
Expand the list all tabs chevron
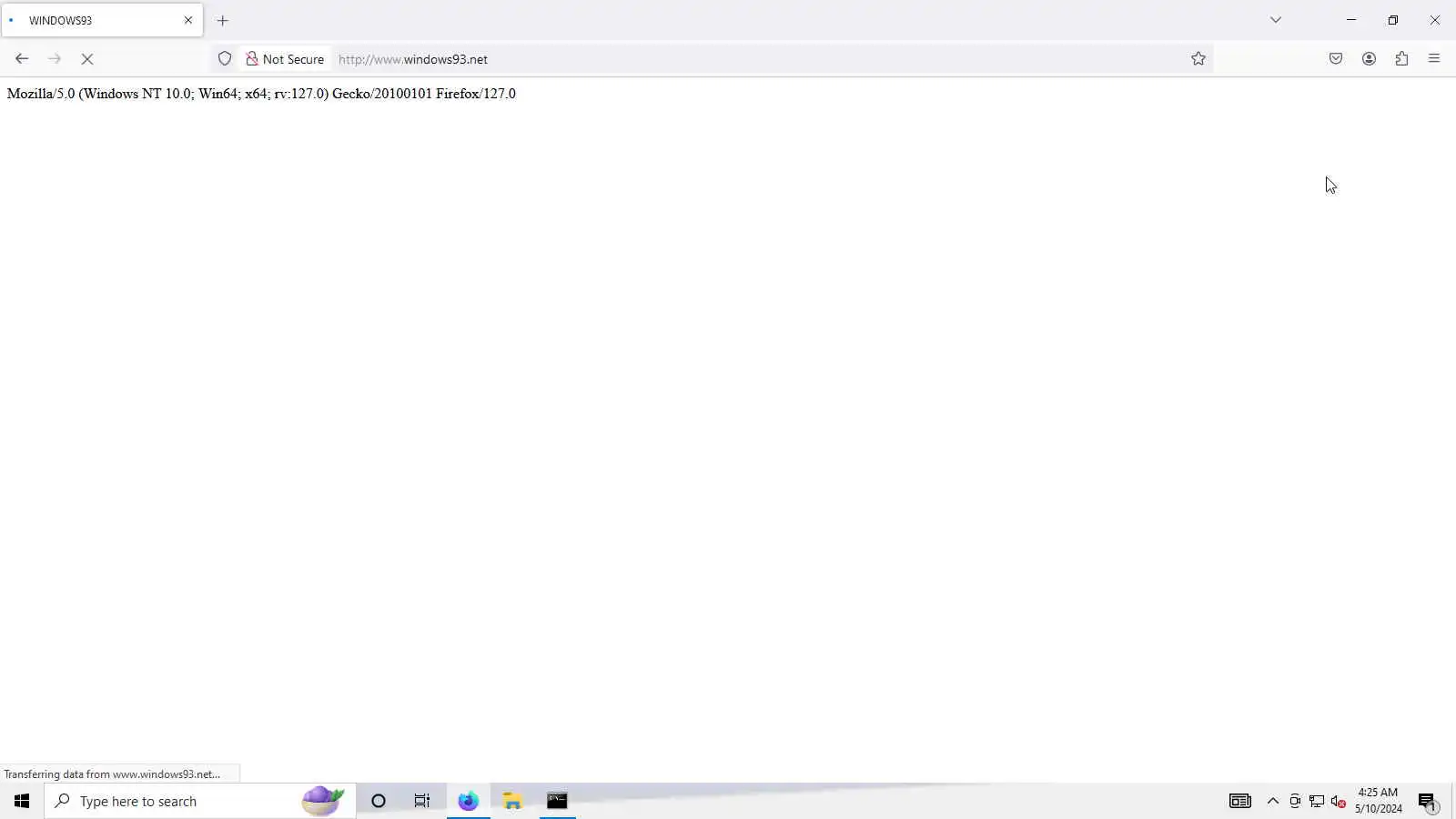1276,20
